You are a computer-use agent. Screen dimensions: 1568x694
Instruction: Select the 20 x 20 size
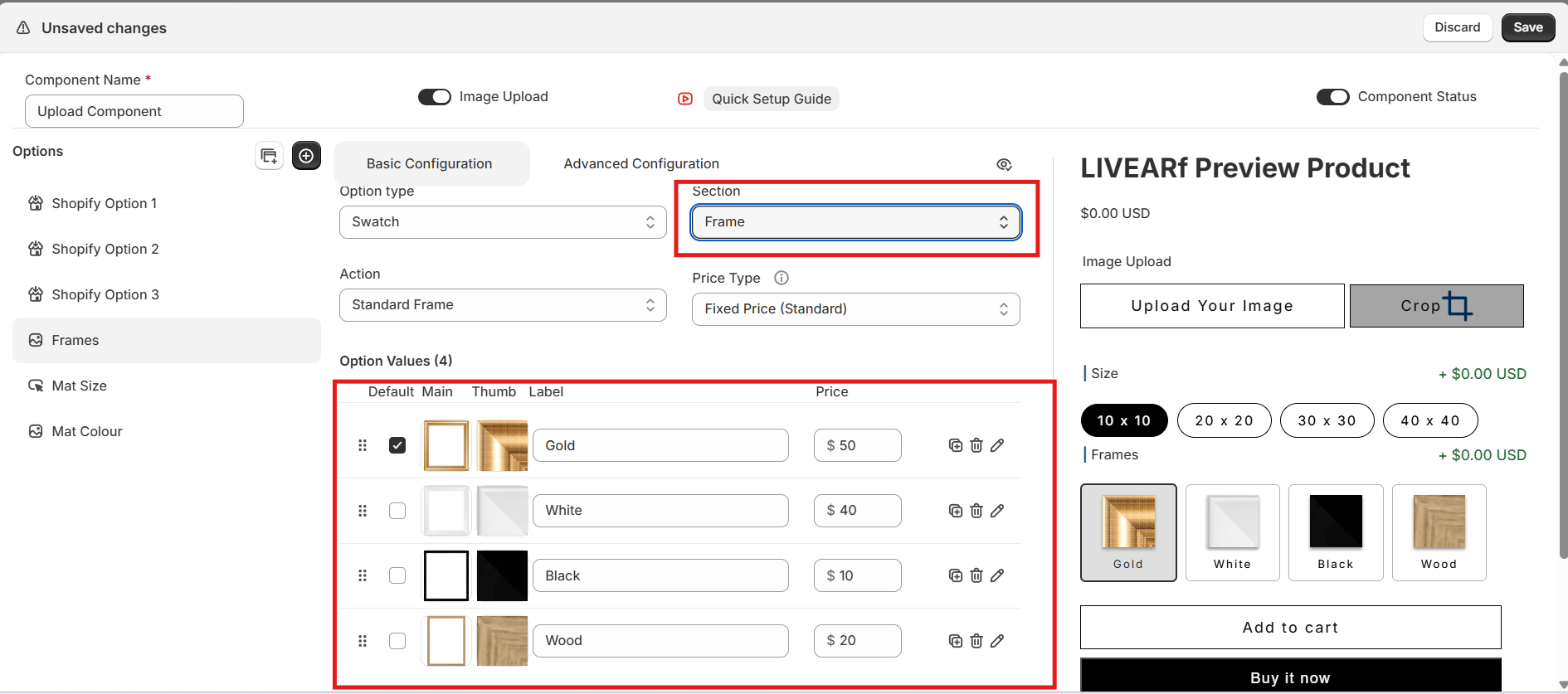click(x=1225, y=420)
